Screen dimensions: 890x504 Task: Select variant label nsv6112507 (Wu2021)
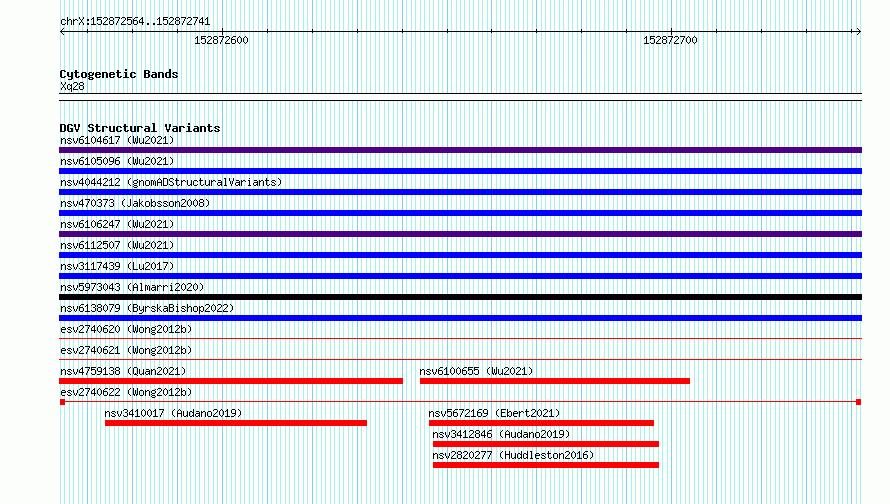pos(117,245)
